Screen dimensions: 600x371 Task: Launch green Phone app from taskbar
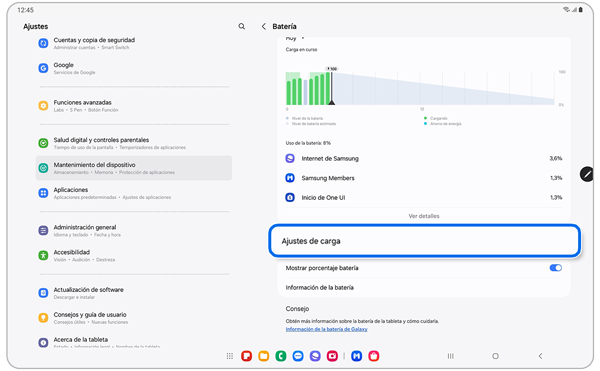[x=281, y=356]
